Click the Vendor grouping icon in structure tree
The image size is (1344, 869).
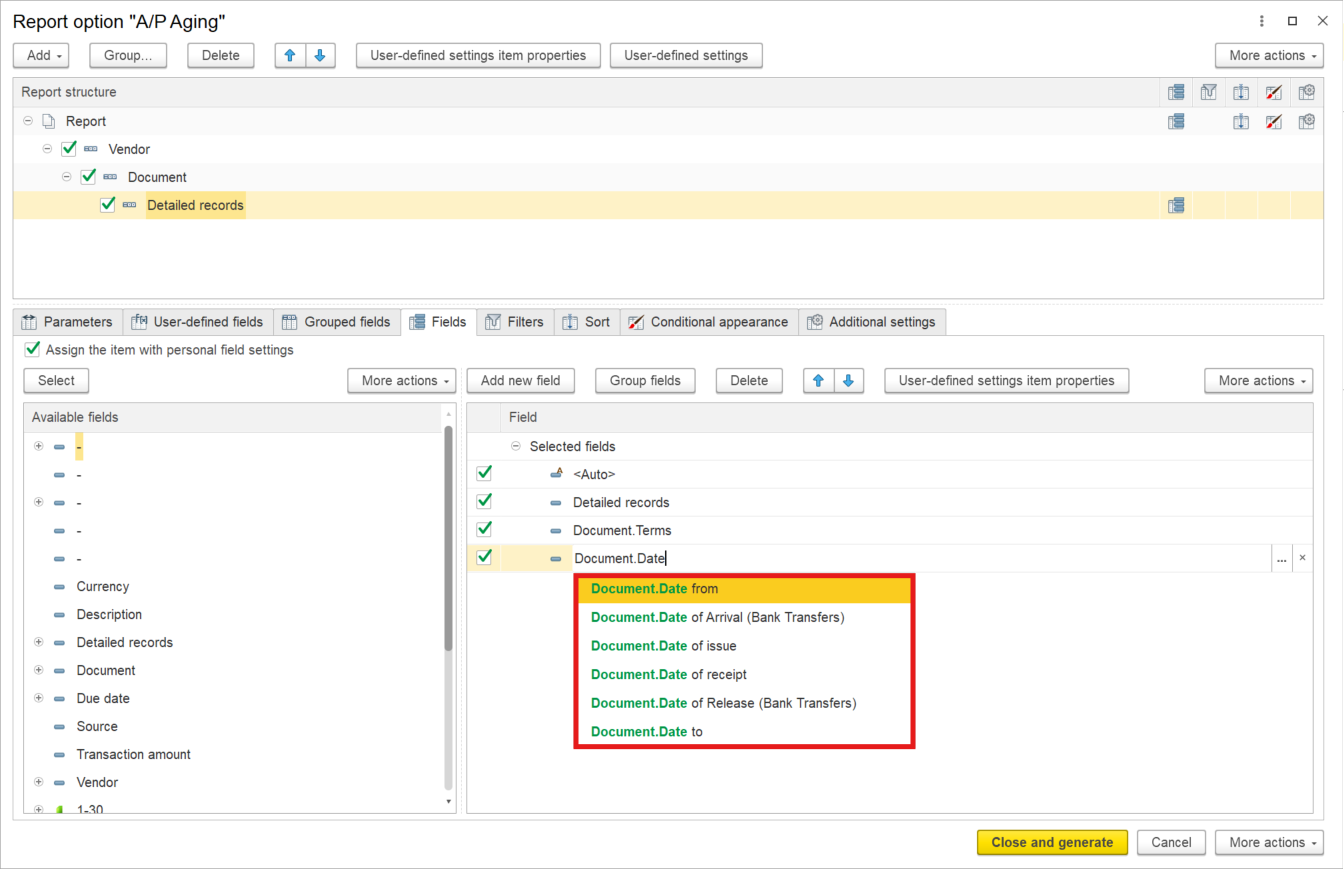click(91, 149)
